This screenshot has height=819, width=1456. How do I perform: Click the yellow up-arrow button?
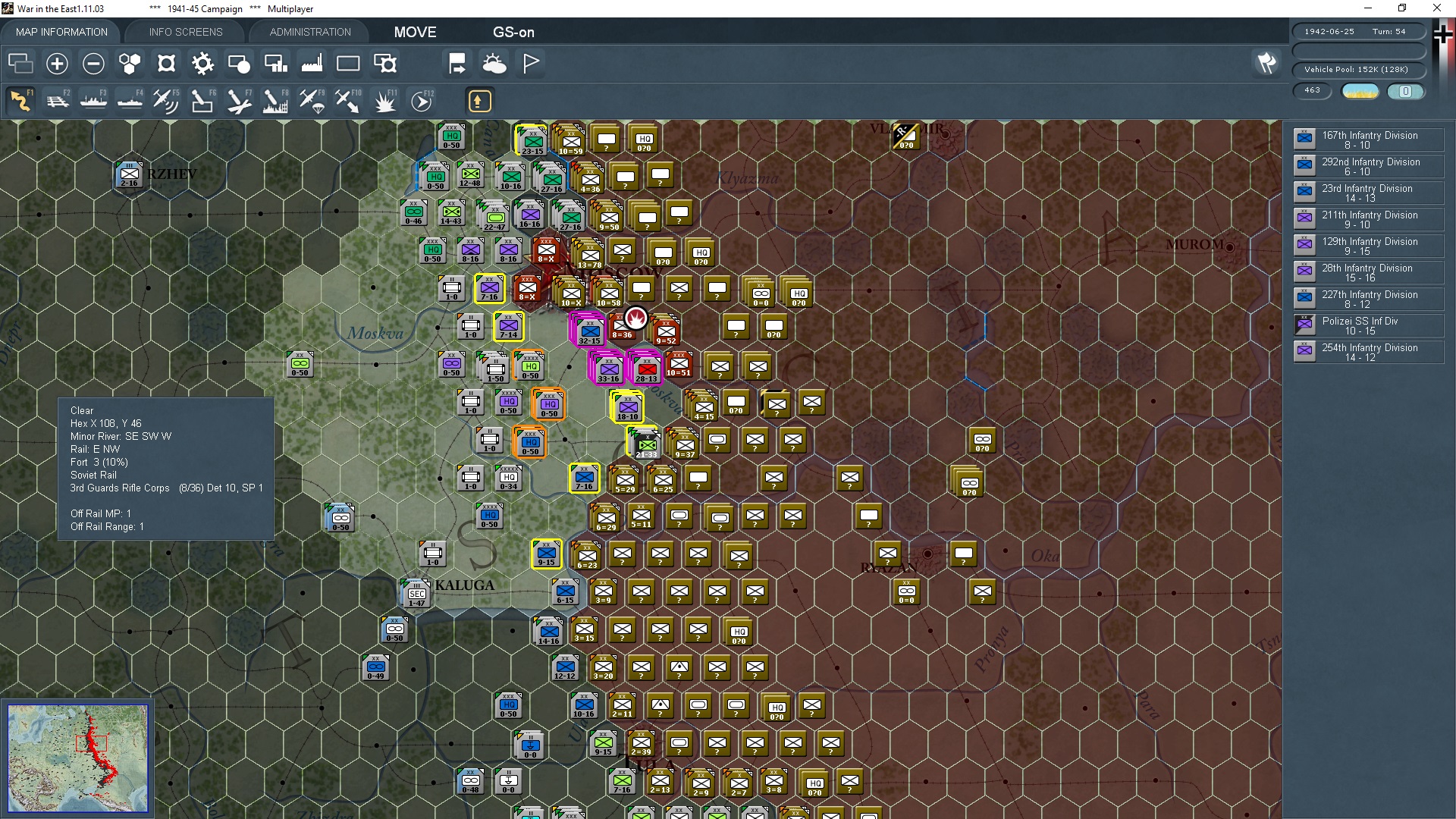click(479, 101)
